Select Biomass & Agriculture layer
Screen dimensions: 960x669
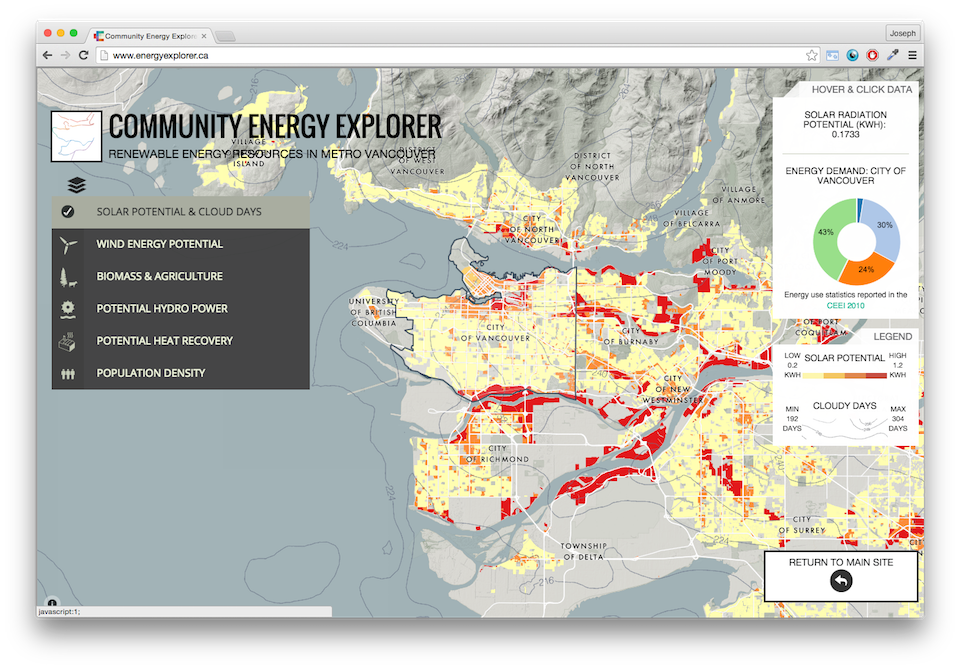point(181,277)
